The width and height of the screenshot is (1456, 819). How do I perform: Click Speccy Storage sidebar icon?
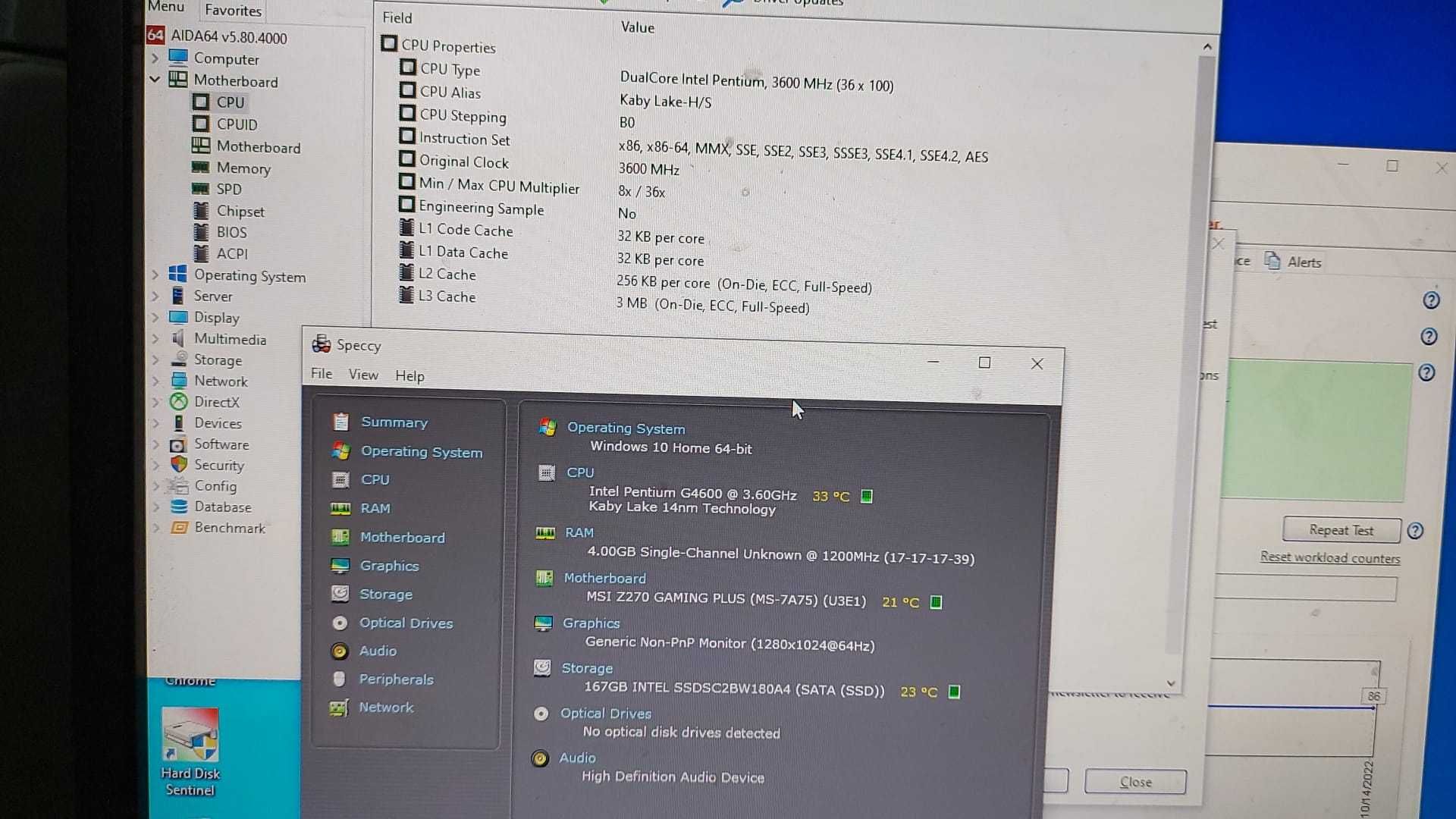click(340, 594)
